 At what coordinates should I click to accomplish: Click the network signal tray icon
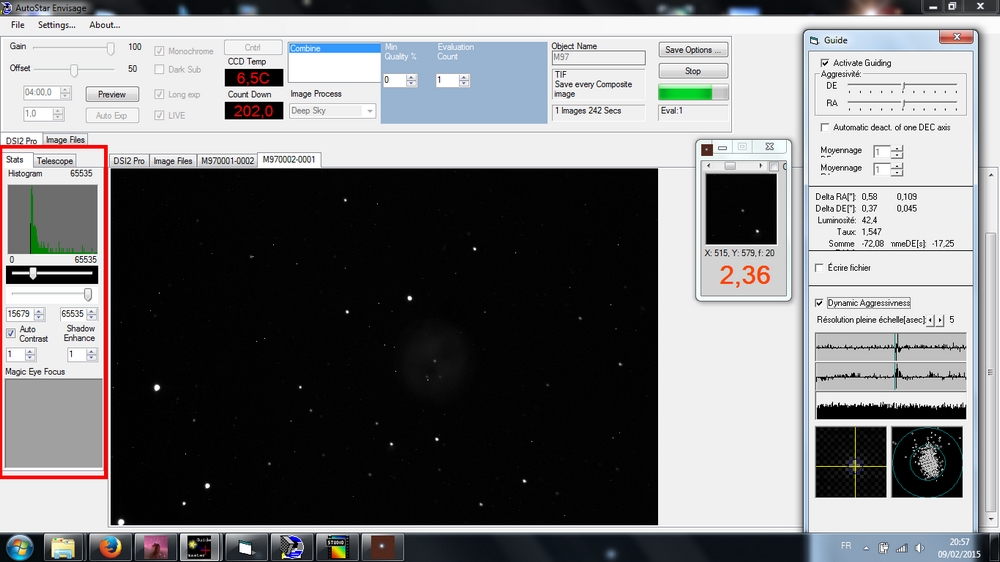(902, 548)
